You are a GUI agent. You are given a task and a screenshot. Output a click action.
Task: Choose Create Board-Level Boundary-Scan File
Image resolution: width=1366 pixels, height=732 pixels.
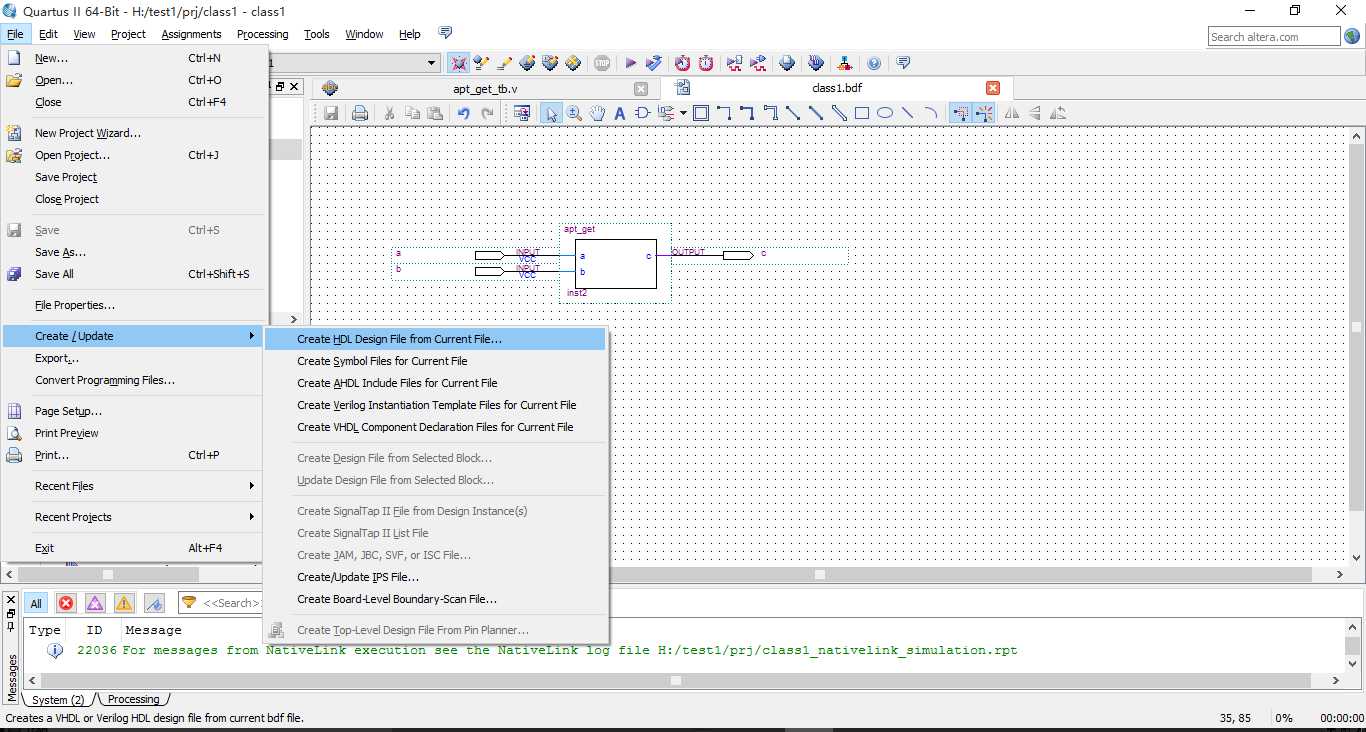[x=435, y=599]
